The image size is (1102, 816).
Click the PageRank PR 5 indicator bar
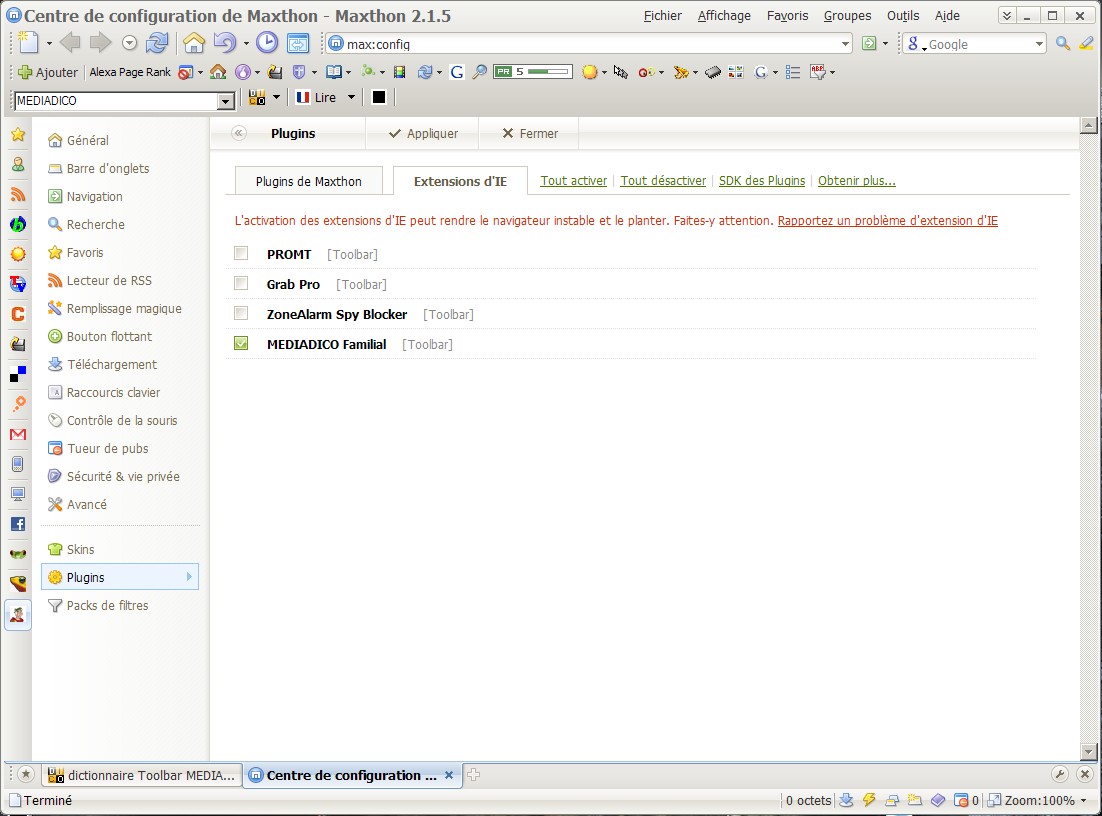(533, 72)
